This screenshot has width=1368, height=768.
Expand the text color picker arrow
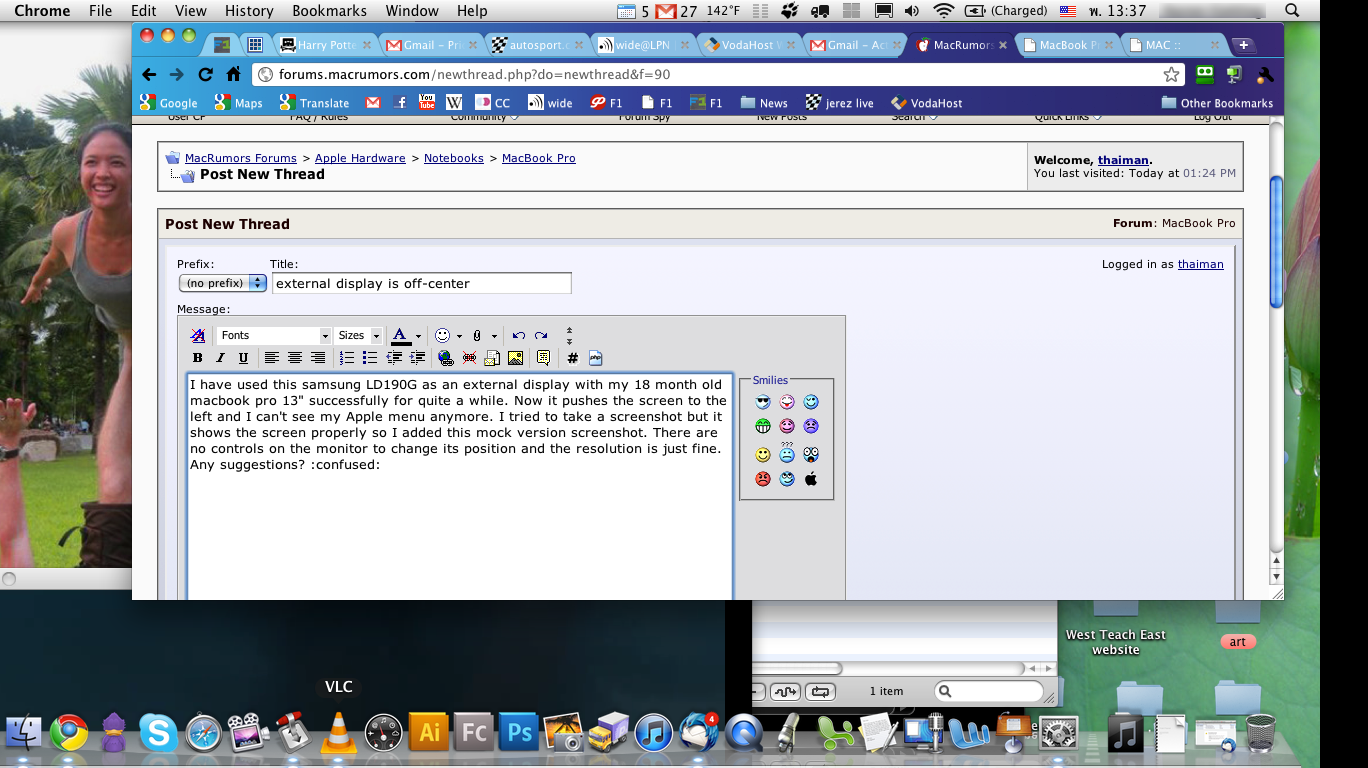[x=418, y=336]
